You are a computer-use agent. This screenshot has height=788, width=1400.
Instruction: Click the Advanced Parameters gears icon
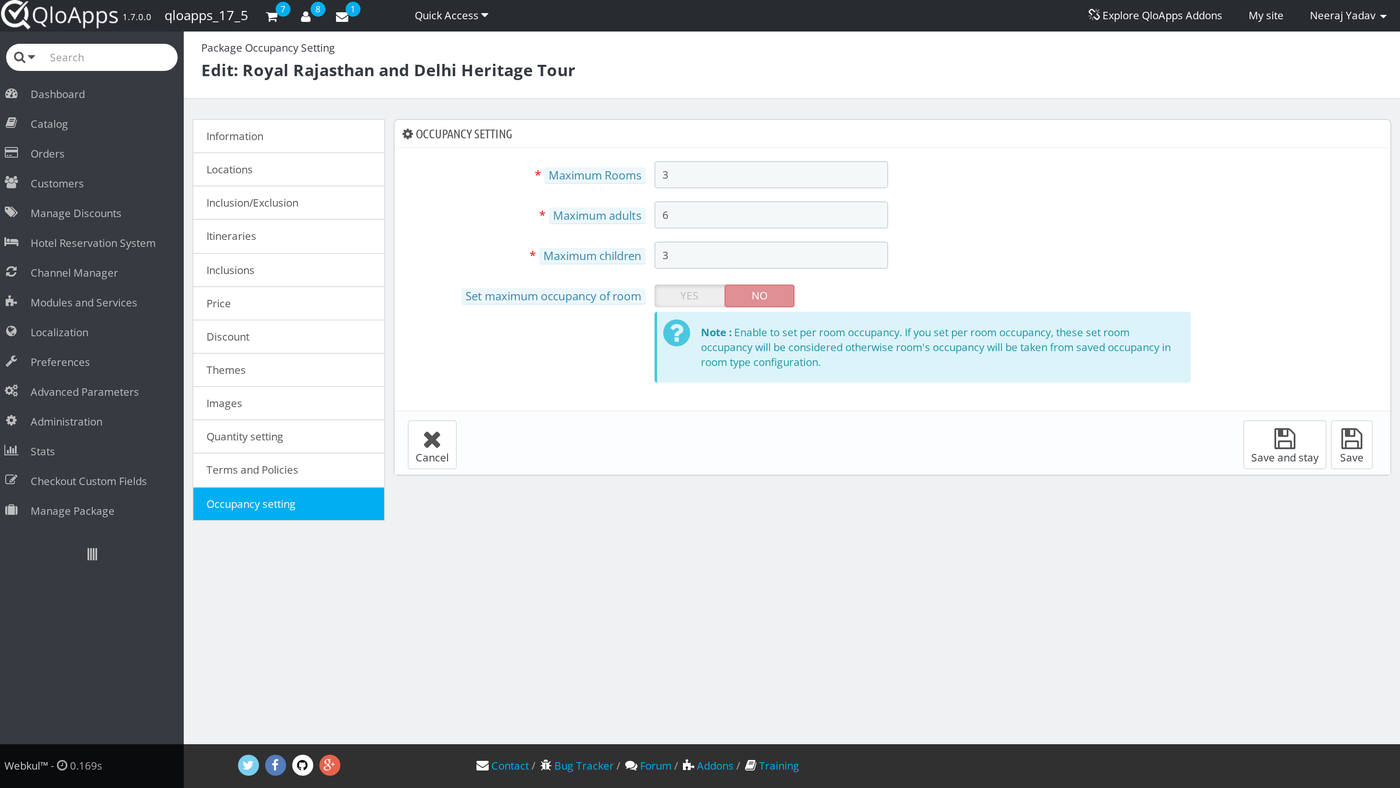pyautogui.click(x=12, y=391)
